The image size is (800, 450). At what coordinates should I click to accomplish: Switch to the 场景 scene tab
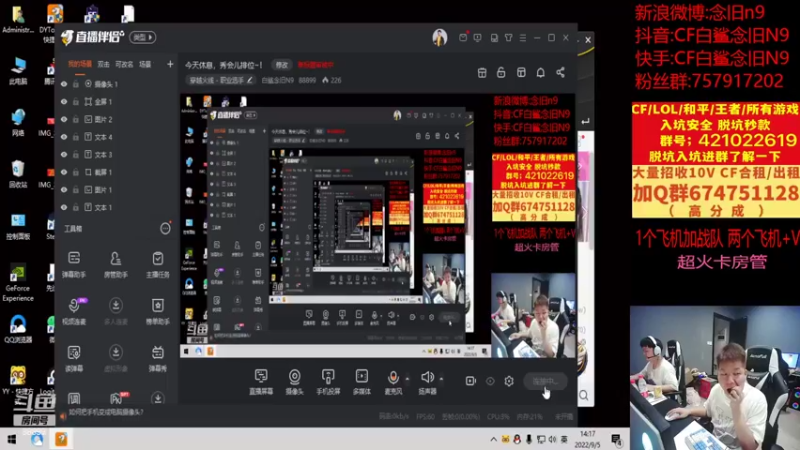tap(145, 64)
